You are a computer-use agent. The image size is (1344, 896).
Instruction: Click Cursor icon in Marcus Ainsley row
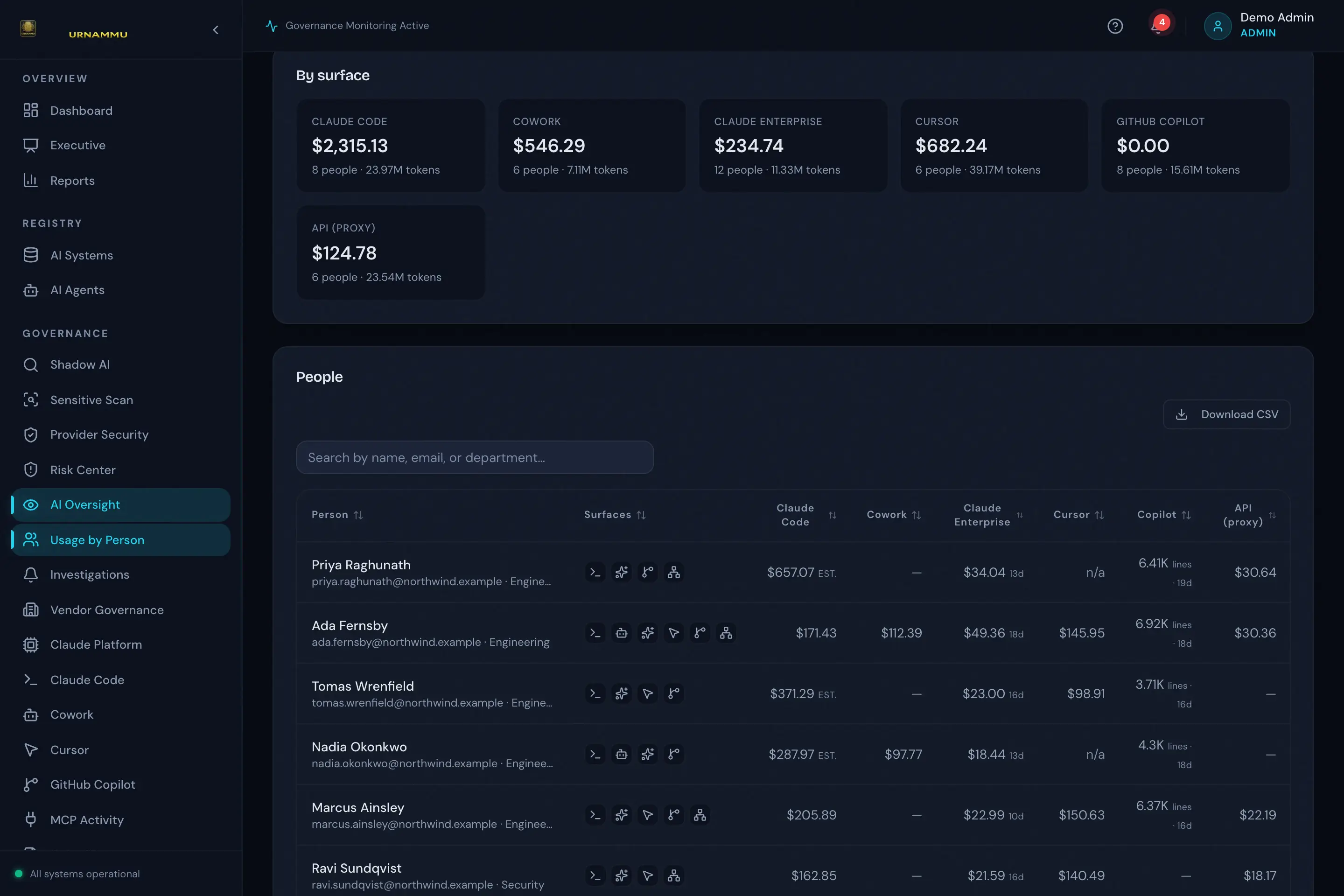[647, 815]
